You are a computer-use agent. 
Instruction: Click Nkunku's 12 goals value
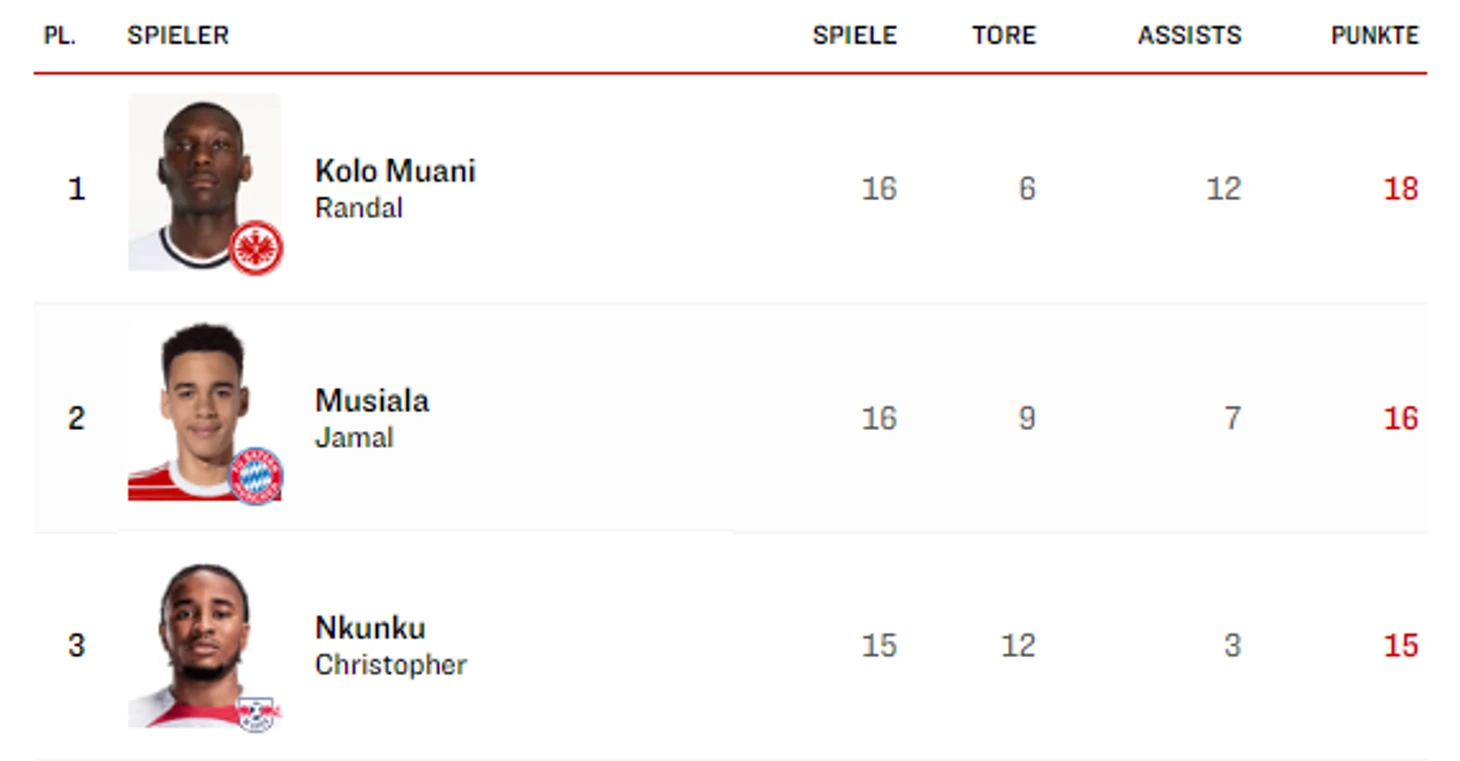coord(1018,646)
